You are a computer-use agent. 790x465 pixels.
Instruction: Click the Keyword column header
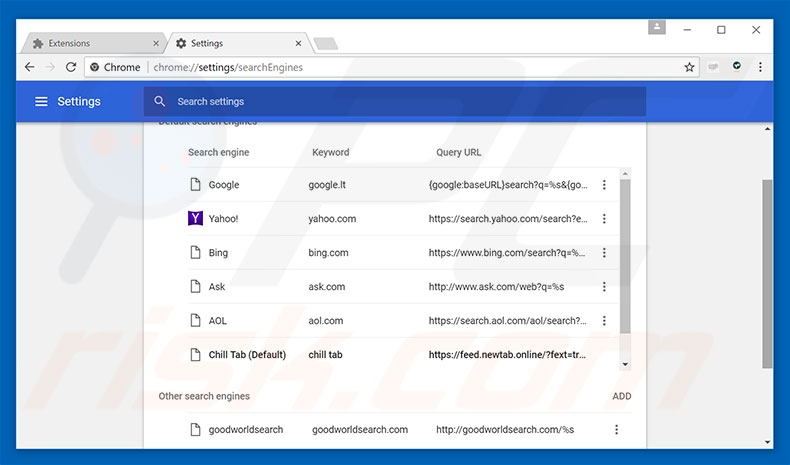click(x=331, y=152)
